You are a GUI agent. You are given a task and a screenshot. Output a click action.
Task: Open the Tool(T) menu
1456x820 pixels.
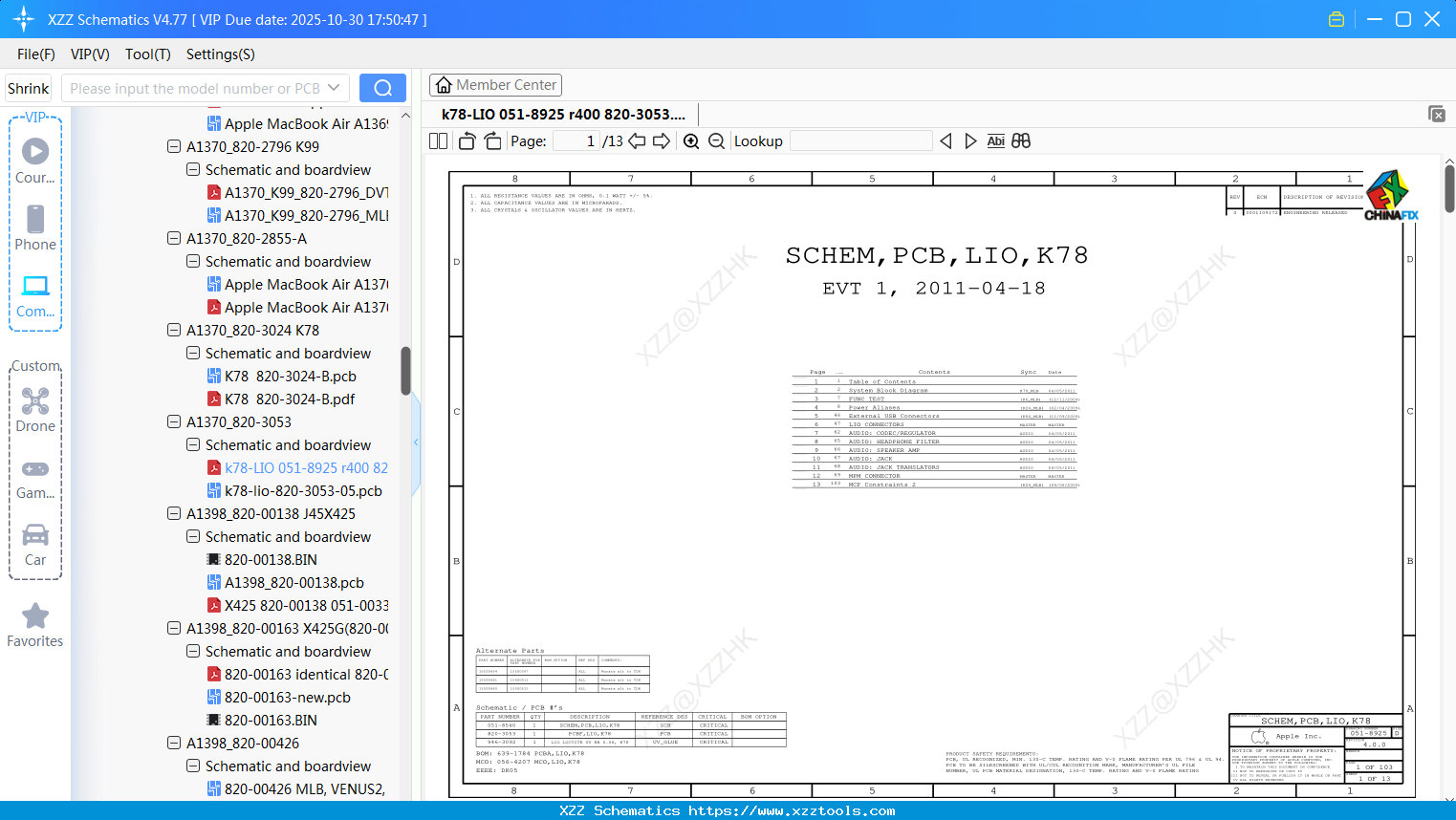148,54
